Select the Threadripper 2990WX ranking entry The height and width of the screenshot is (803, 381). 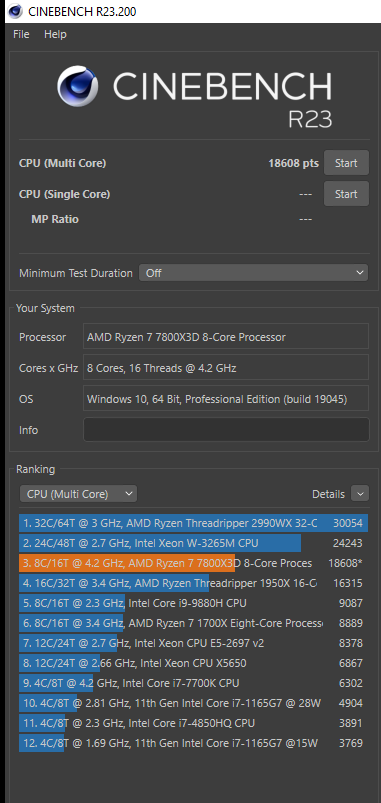click(x=194, y=523)
